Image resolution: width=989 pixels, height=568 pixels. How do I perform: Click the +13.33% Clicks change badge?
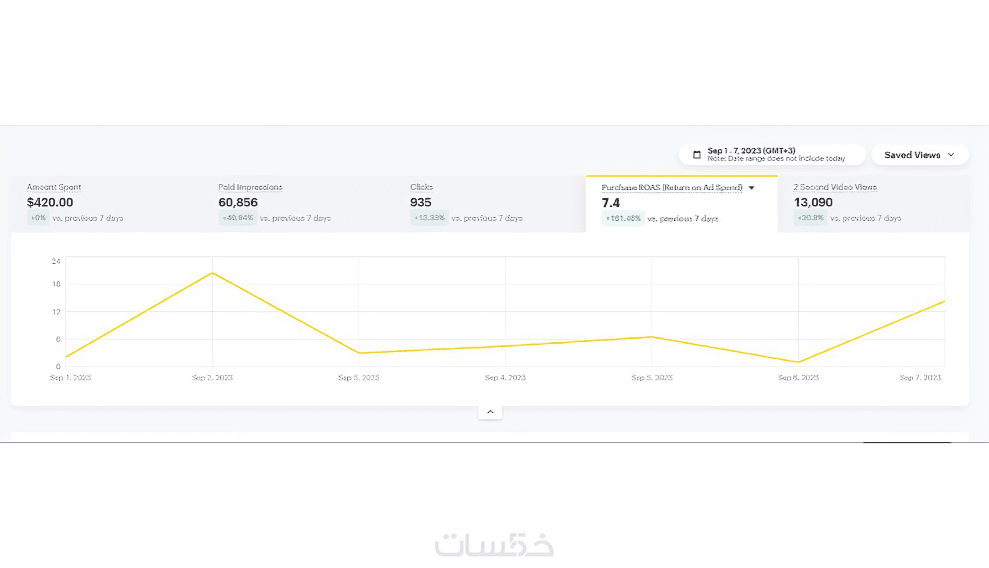pyautogui.click(x=428, y=218)
